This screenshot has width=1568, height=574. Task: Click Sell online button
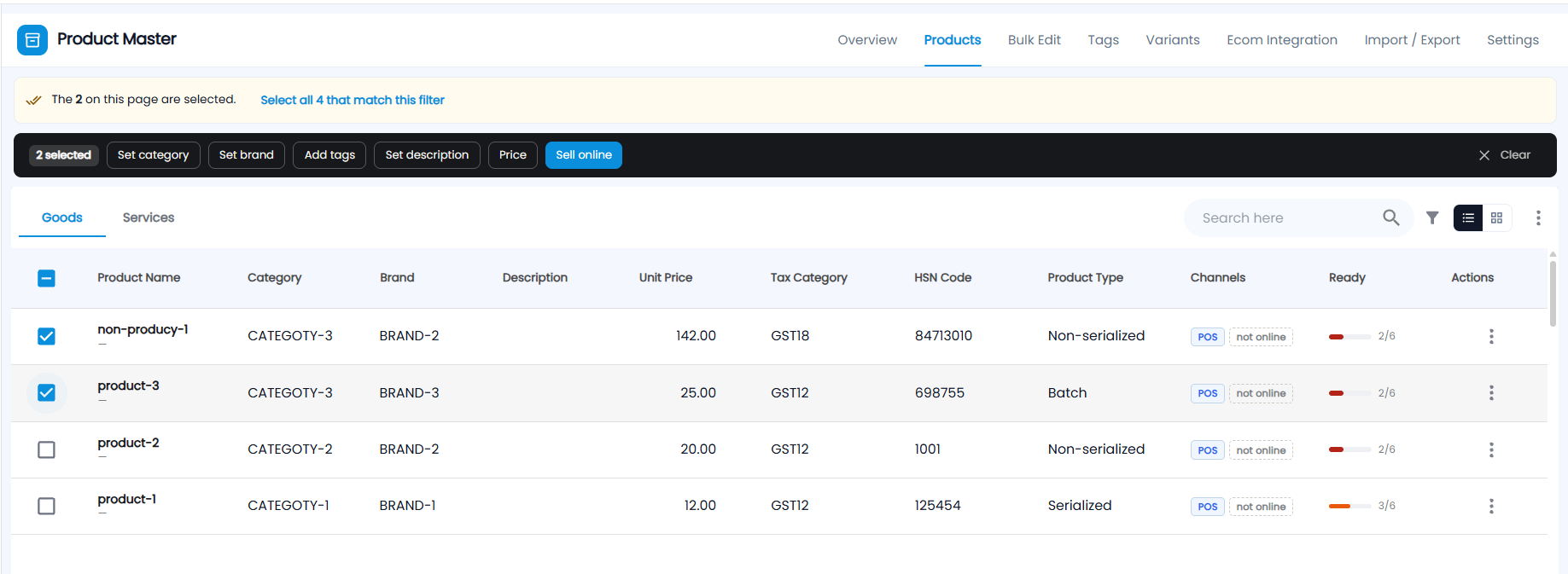[584, 155]
